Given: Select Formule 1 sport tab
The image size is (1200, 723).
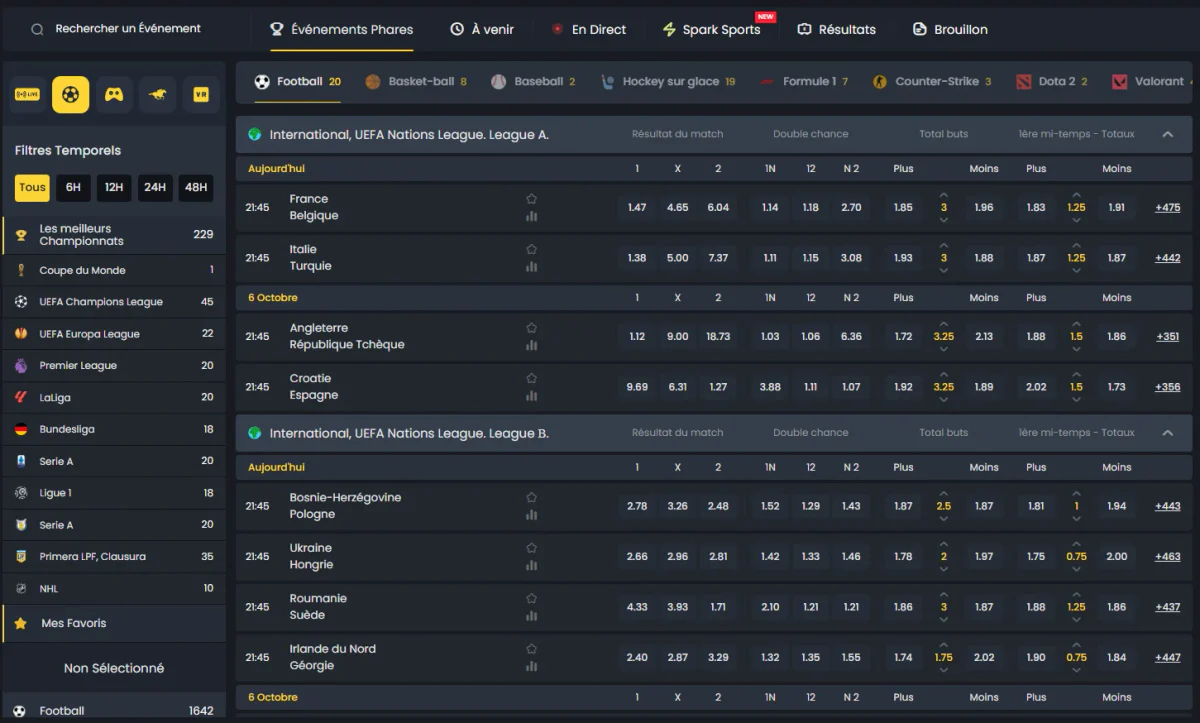Looking at the screenshot, I should tap(804, 81).
